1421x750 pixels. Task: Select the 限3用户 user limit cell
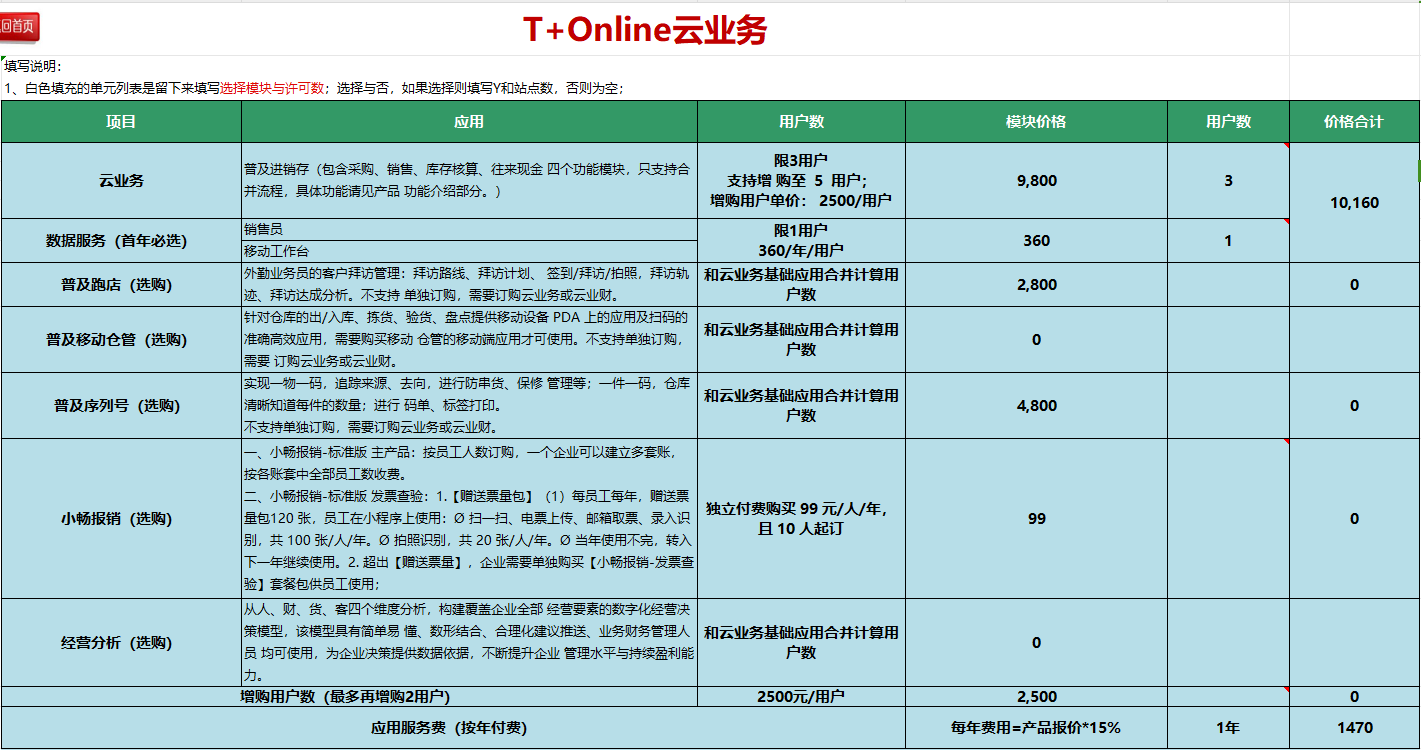(x=801, y=181)
